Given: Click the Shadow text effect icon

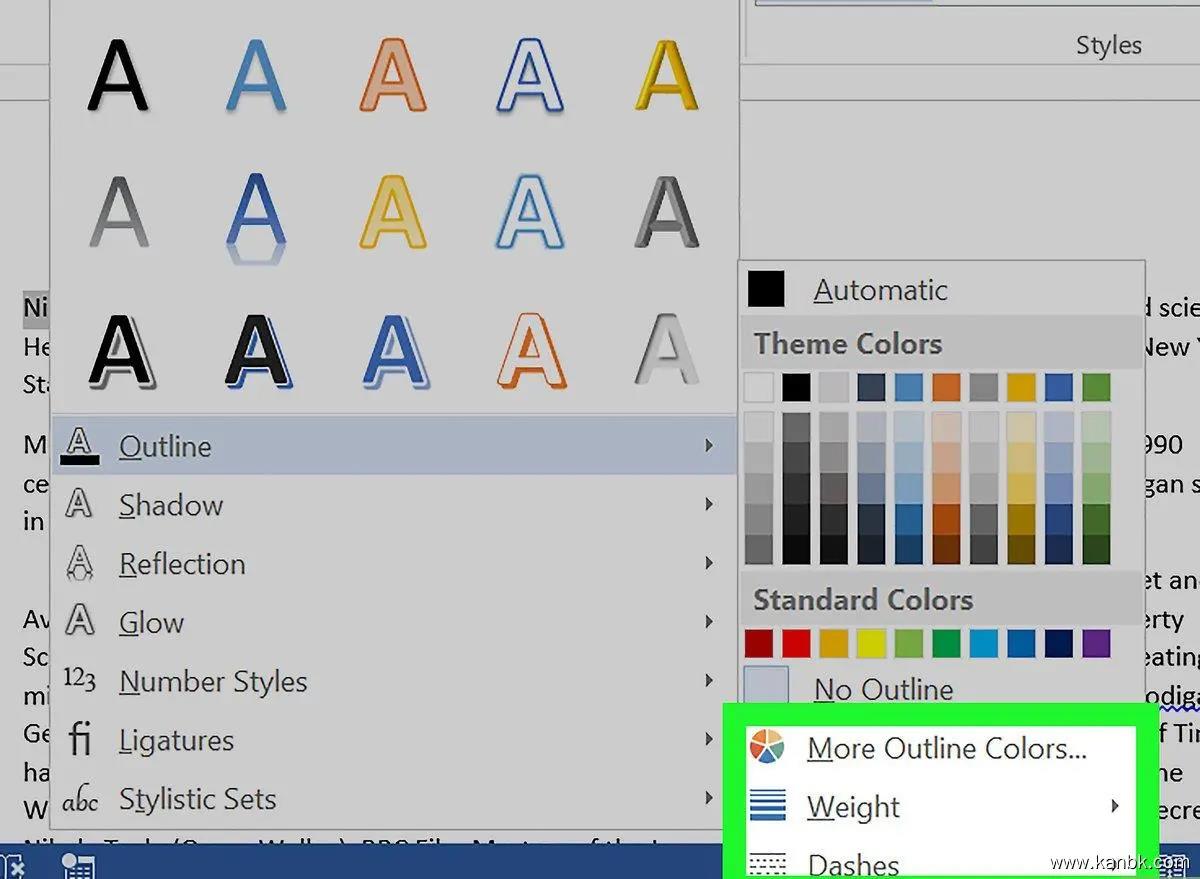Looking at the screenshot, I should pyautogui.click(x=79, y=505).
